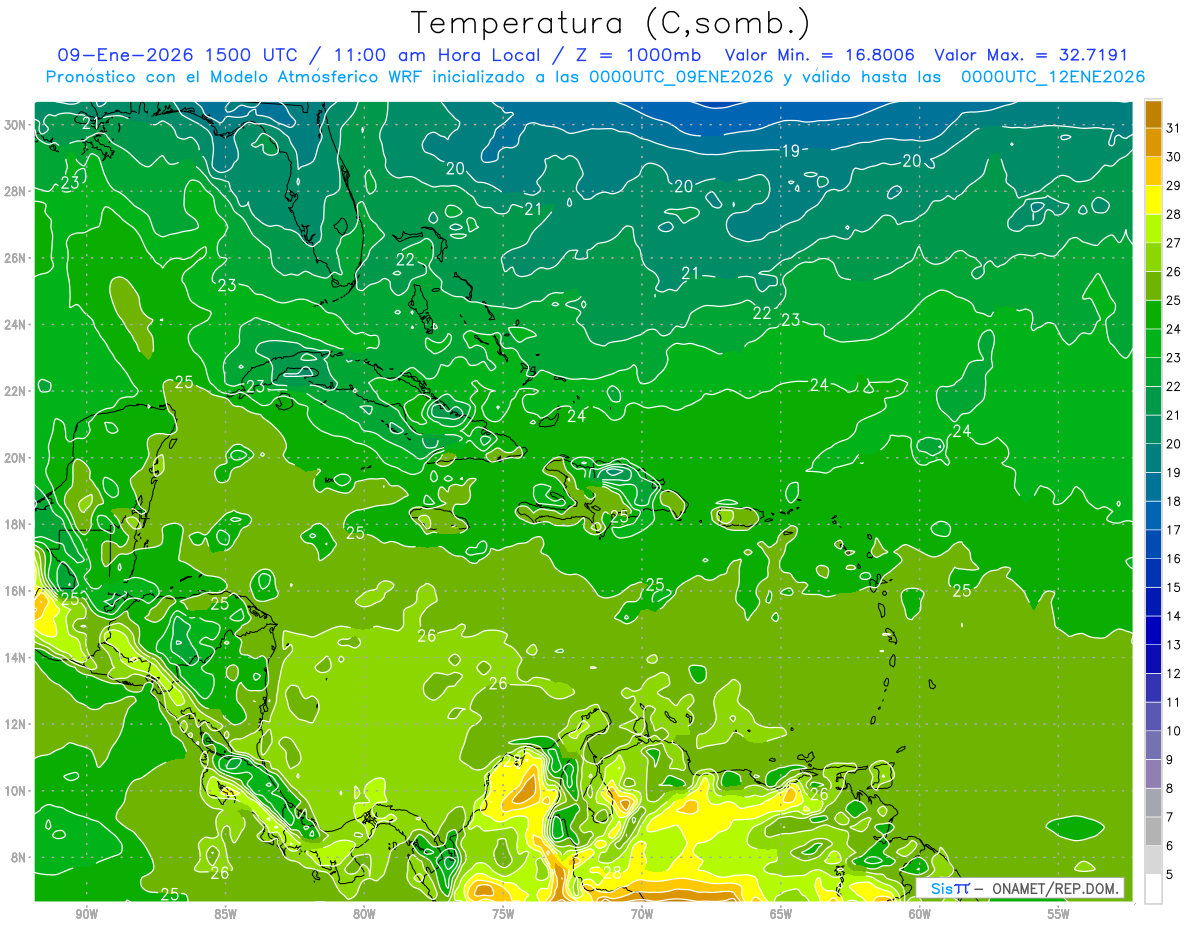
Task: Click the 16N latitude axis label
Action: point(16,591)
